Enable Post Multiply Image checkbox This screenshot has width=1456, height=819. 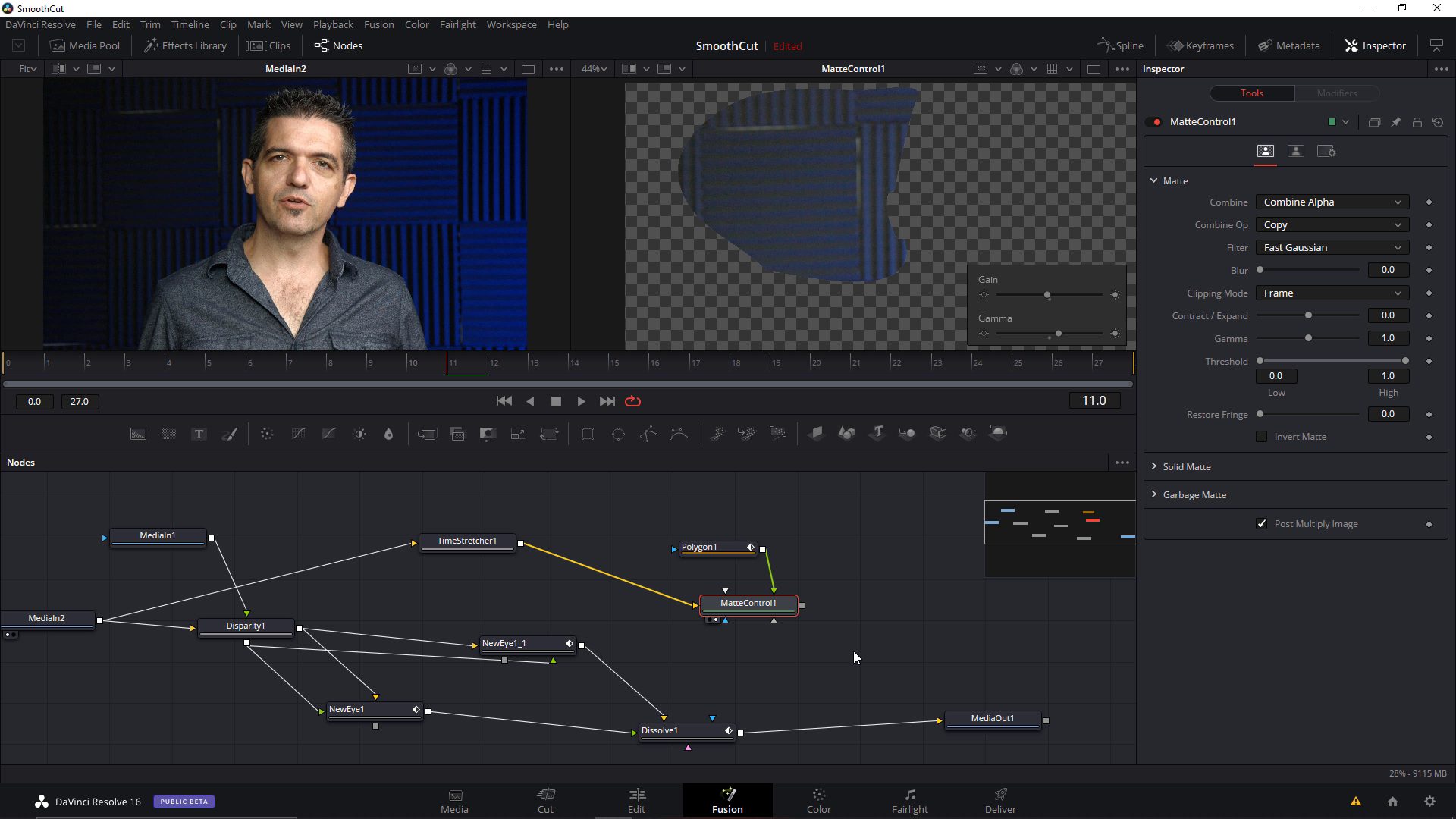click(1262, 523)
